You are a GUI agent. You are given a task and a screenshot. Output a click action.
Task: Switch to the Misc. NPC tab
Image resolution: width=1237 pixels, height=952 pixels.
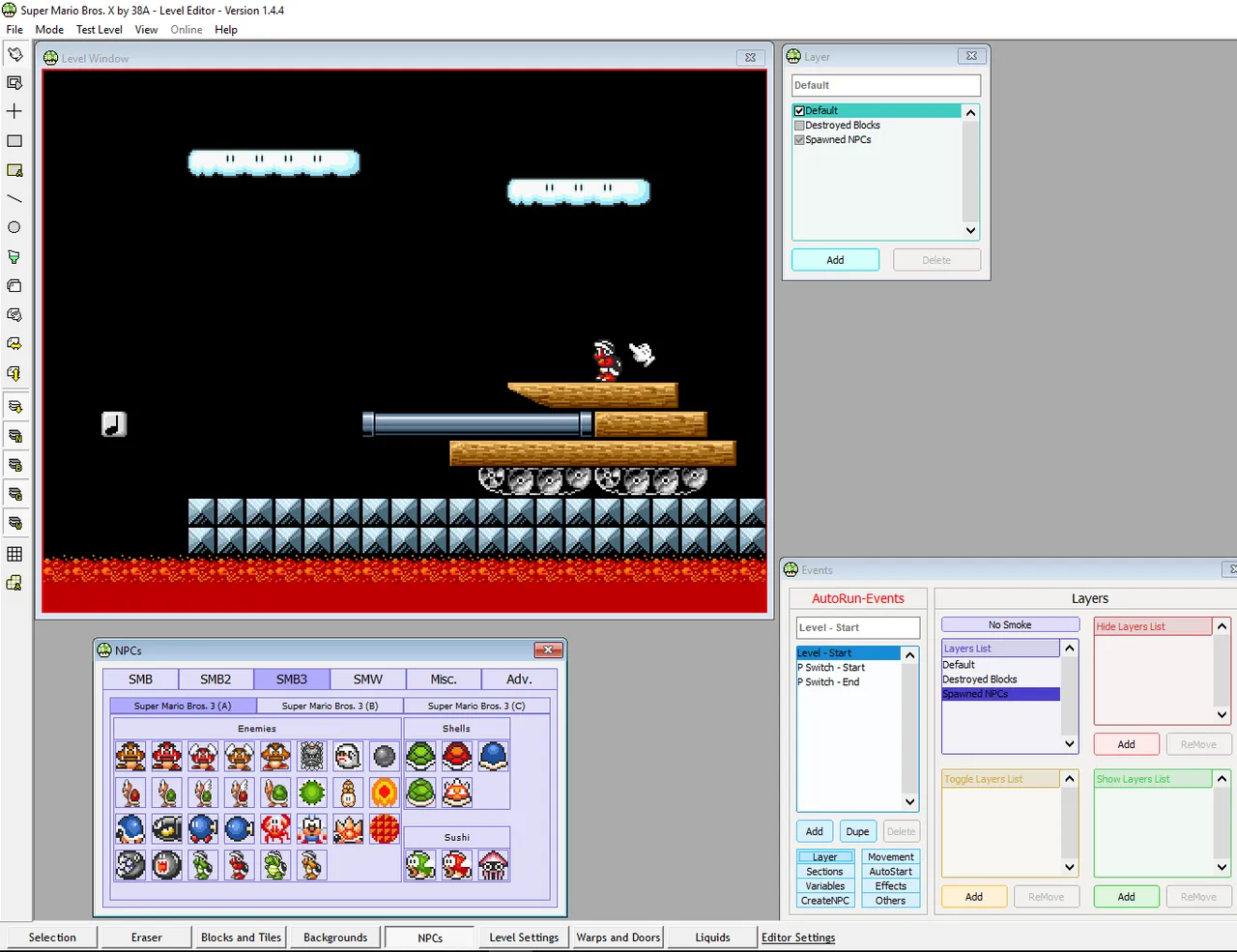pos(444,679)
